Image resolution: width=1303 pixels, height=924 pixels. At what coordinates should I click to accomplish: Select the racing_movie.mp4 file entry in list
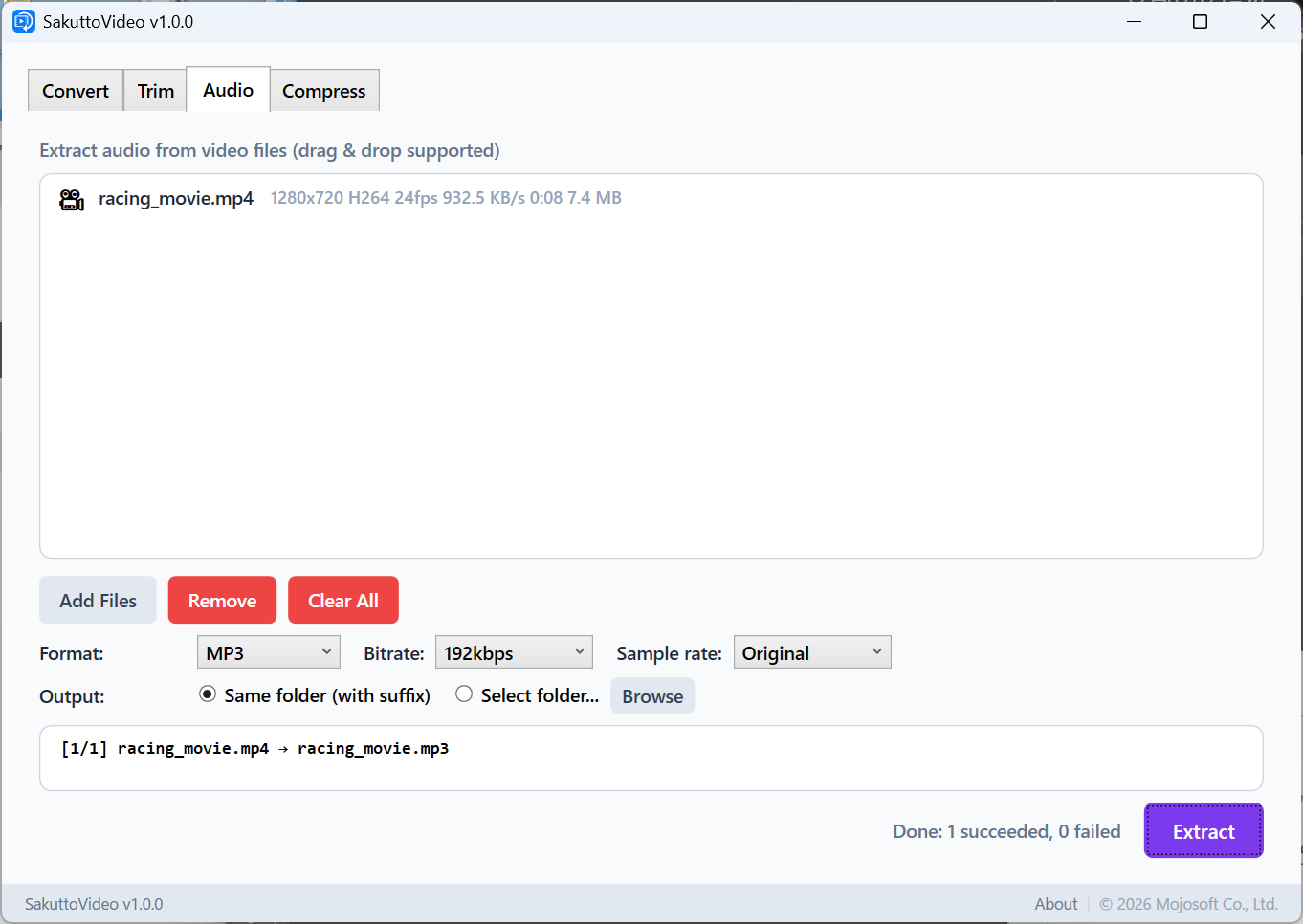point(176,199)
